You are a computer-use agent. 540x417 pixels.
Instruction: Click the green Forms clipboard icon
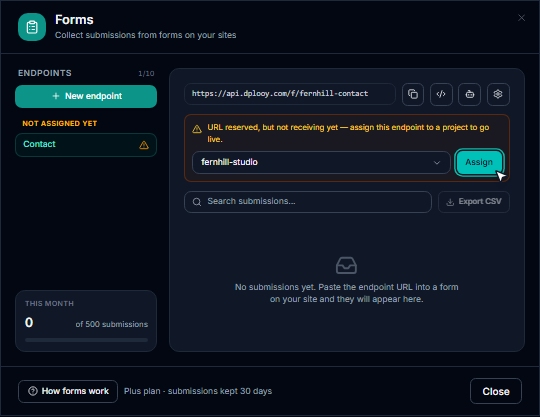click(32, 27)
